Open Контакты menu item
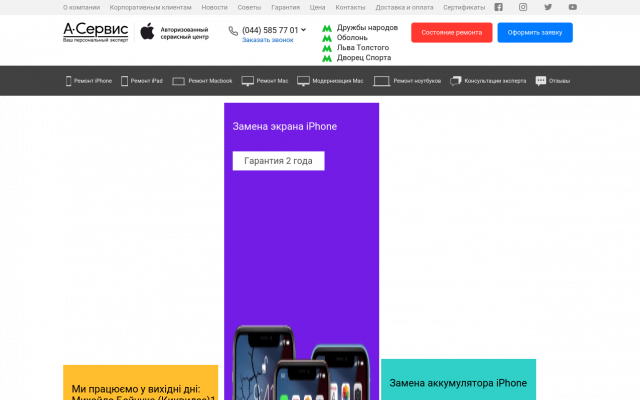The width and height of the screenshot is (640, 400). click(x=350, y=7)
